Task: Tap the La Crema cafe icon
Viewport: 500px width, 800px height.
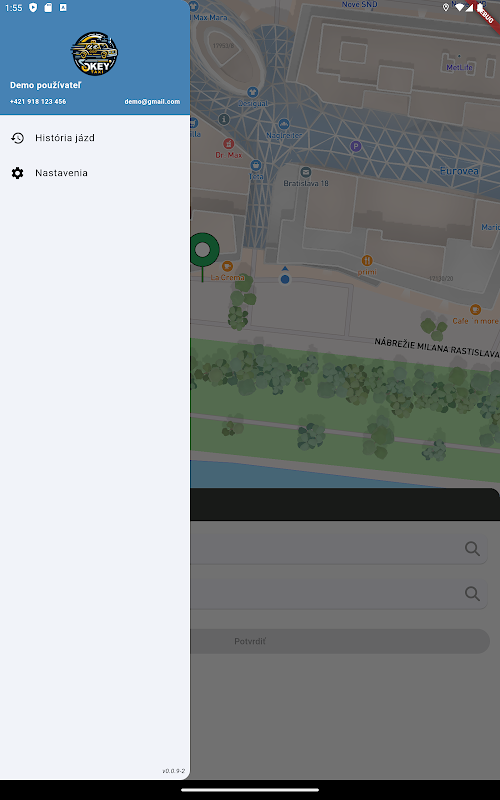Action: pyautogui.click(x=228, y=266)
